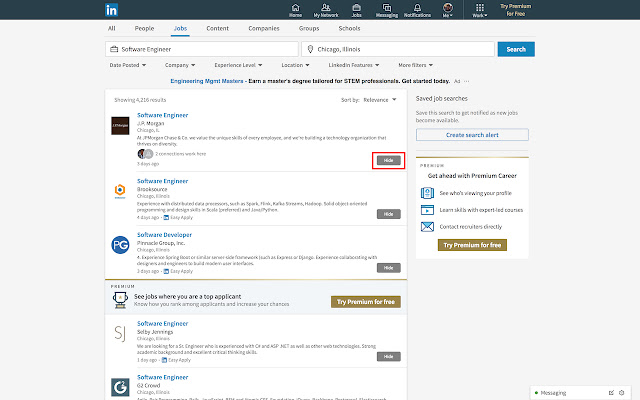Click '2 connections work here' text
Image resolution: width=640 pixels, height=400 pixels.
[180, 154]
